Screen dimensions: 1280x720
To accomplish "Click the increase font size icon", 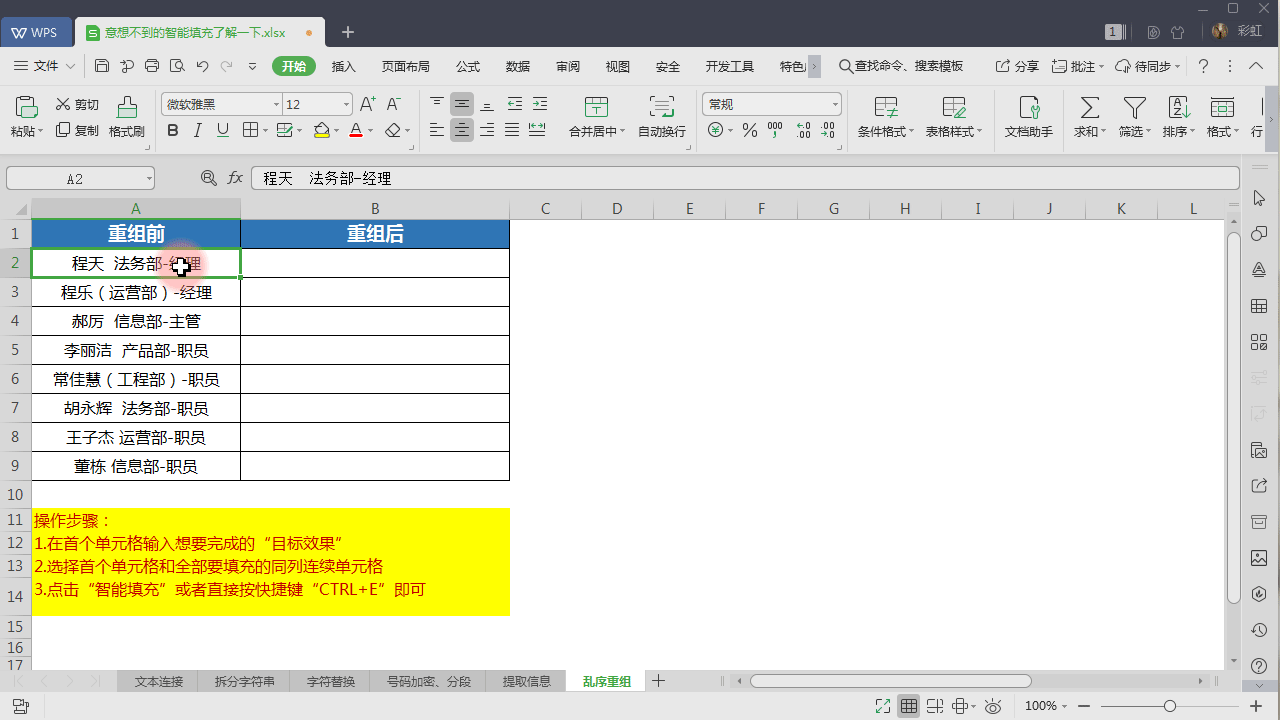I will tap(367, 104).
